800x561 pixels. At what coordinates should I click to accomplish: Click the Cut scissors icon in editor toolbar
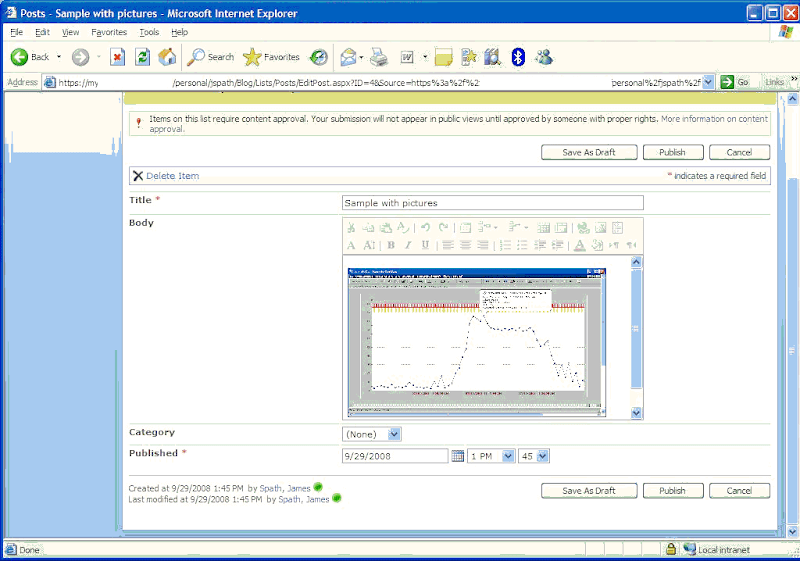[x=352, y=228]
